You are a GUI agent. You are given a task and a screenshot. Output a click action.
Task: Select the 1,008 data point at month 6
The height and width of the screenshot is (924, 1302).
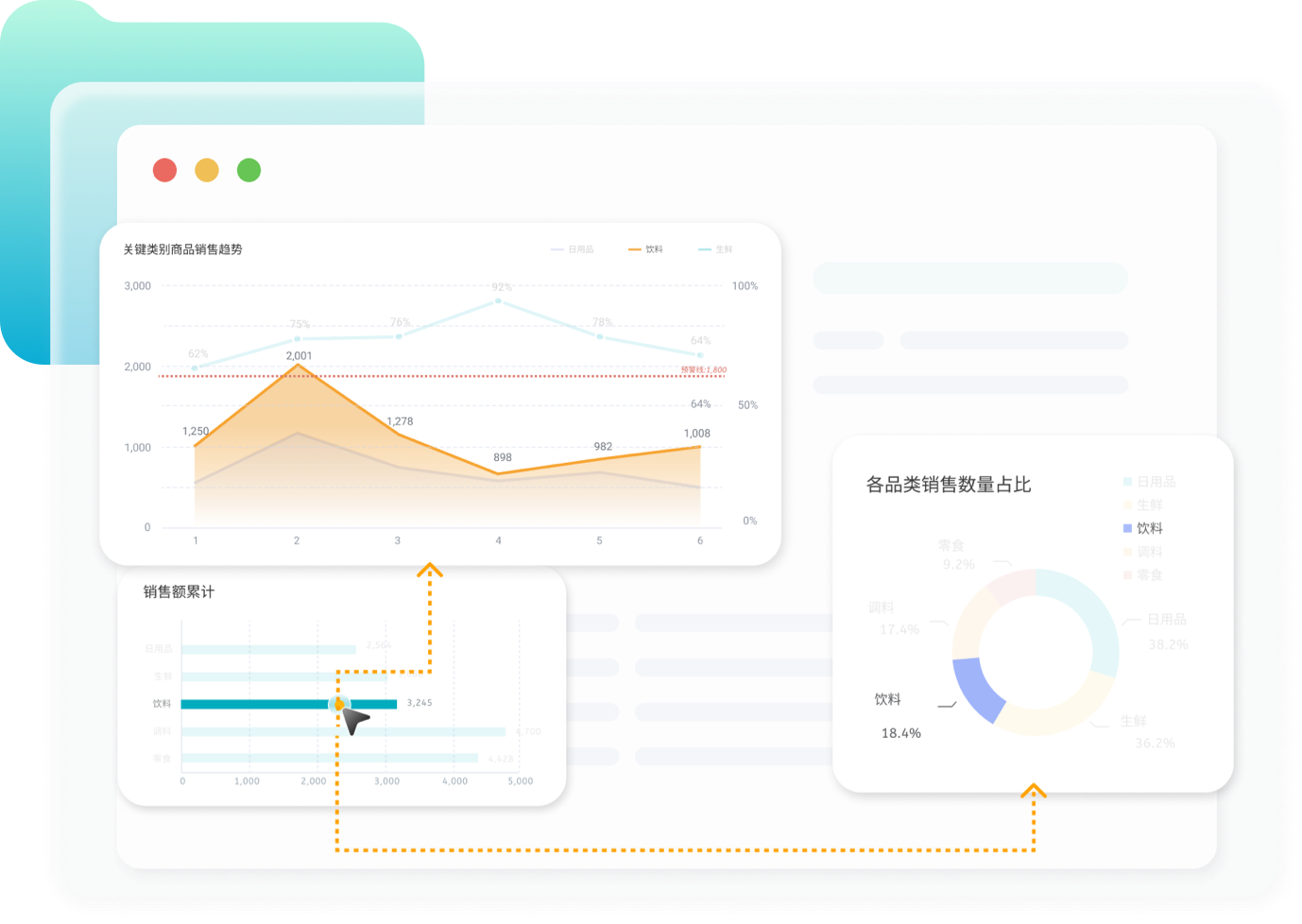click(700, 447)
